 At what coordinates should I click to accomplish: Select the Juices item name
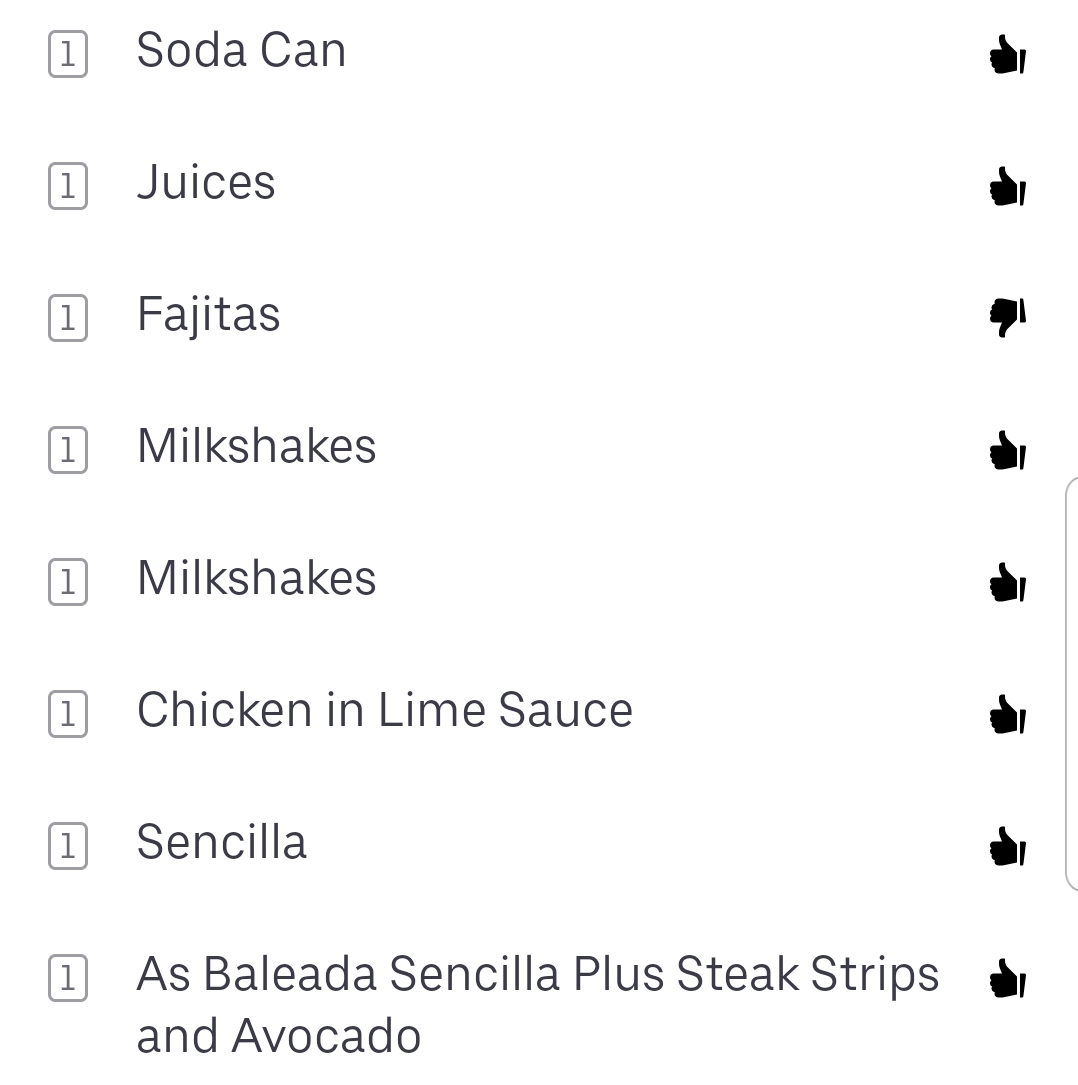point(206,182)
